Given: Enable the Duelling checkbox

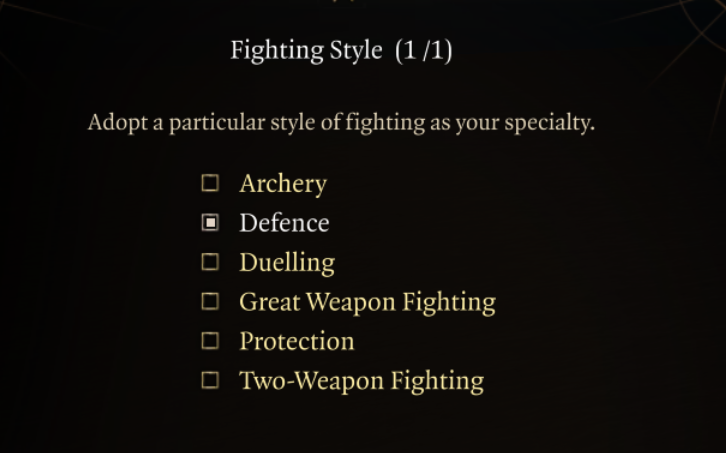Looking at the screenshot, I should point(210,262).
